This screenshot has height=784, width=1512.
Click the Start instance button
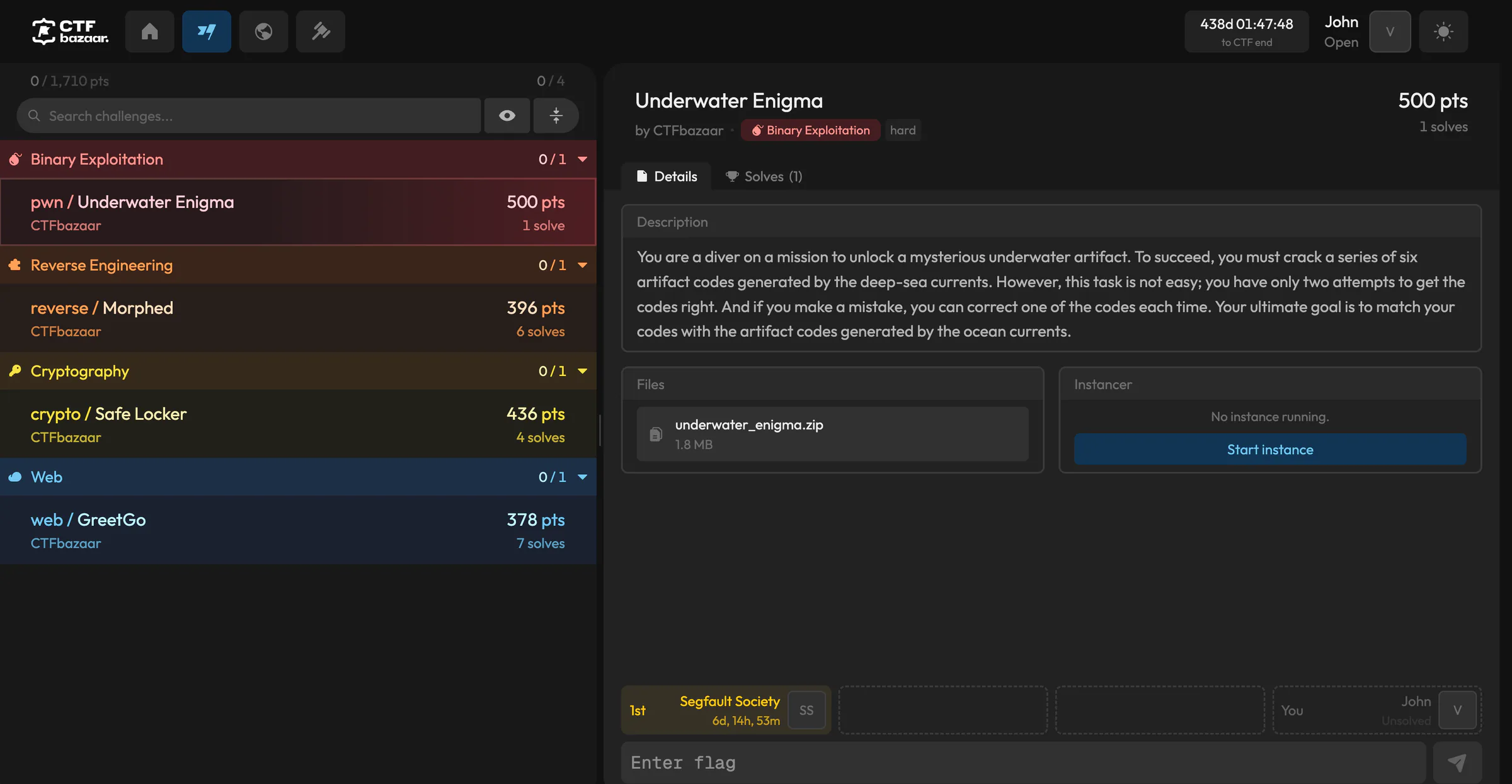(x=1270, y=449)
